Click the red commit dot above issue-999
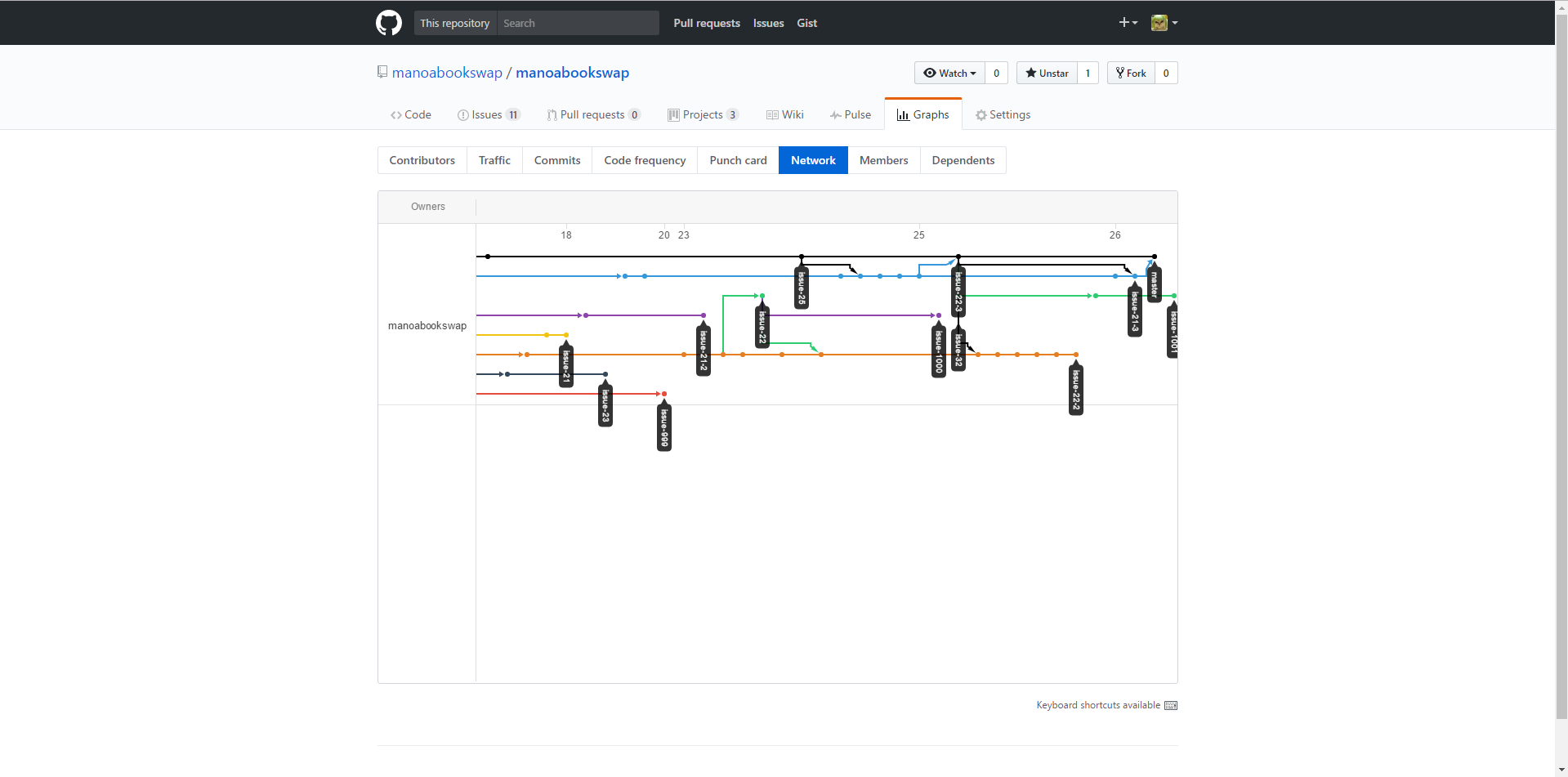Image resolution: width=1568 pixels, height=777 pixels. click(664, 394)
